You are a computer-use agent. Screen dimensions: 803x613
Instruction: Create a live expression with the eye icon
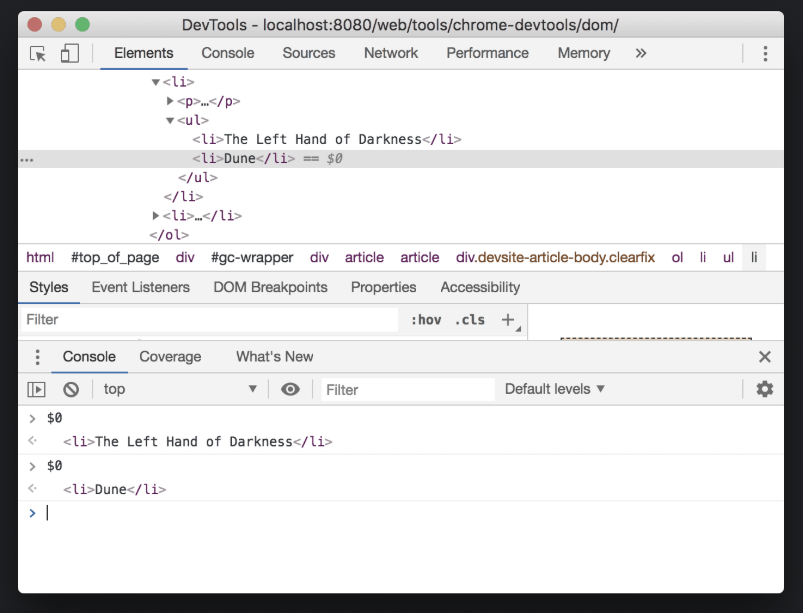[x=290, y=389]
